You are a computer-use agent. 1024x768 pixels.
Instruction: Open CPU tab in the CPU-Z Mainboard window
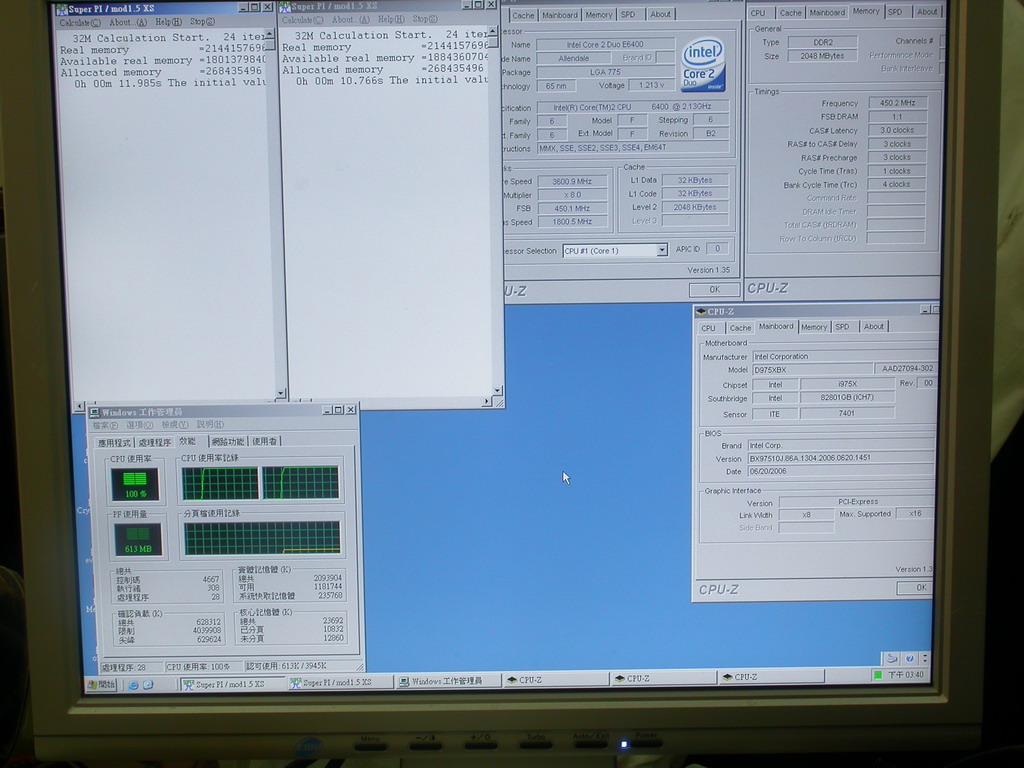(x=709, y=328)
